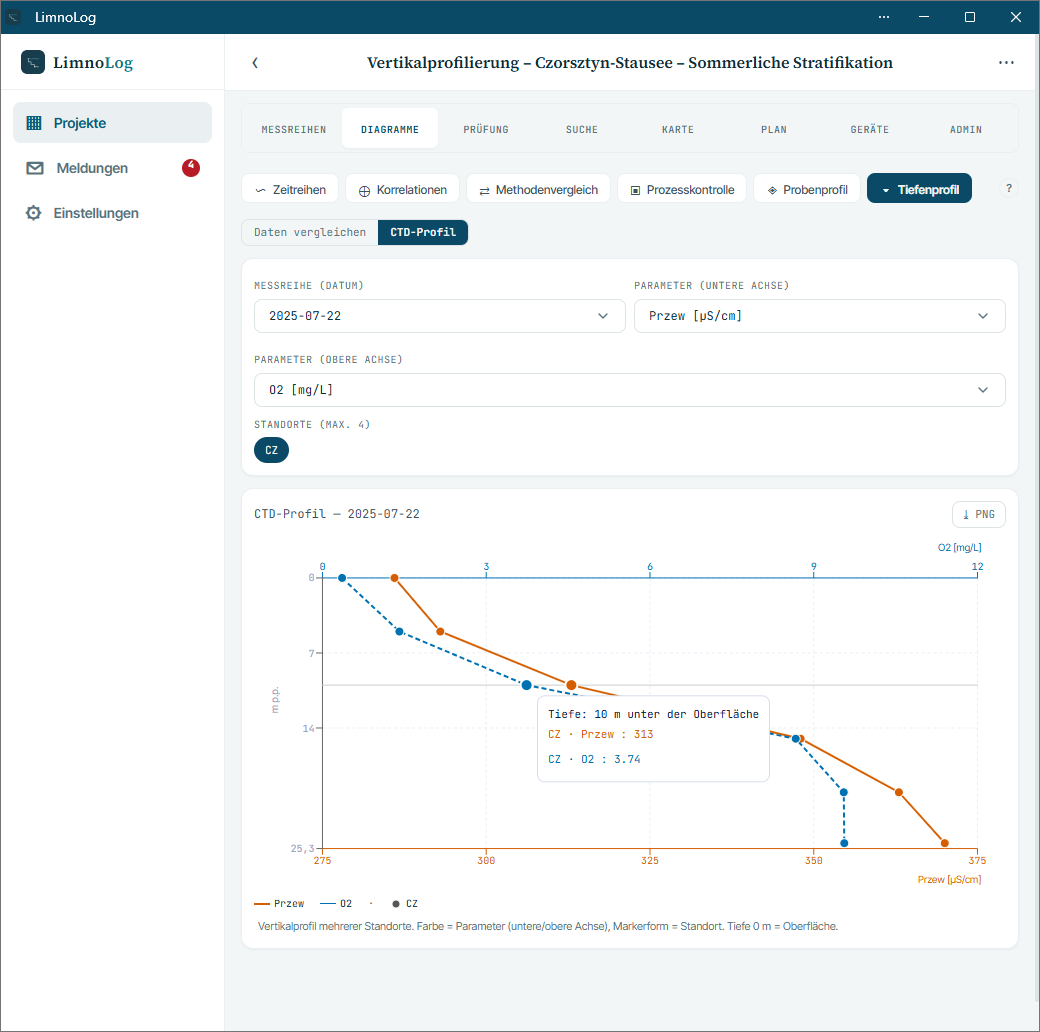1040x1032 pixels.
Task: Click the help question mark icon
Action: [x=1008, y=188]
